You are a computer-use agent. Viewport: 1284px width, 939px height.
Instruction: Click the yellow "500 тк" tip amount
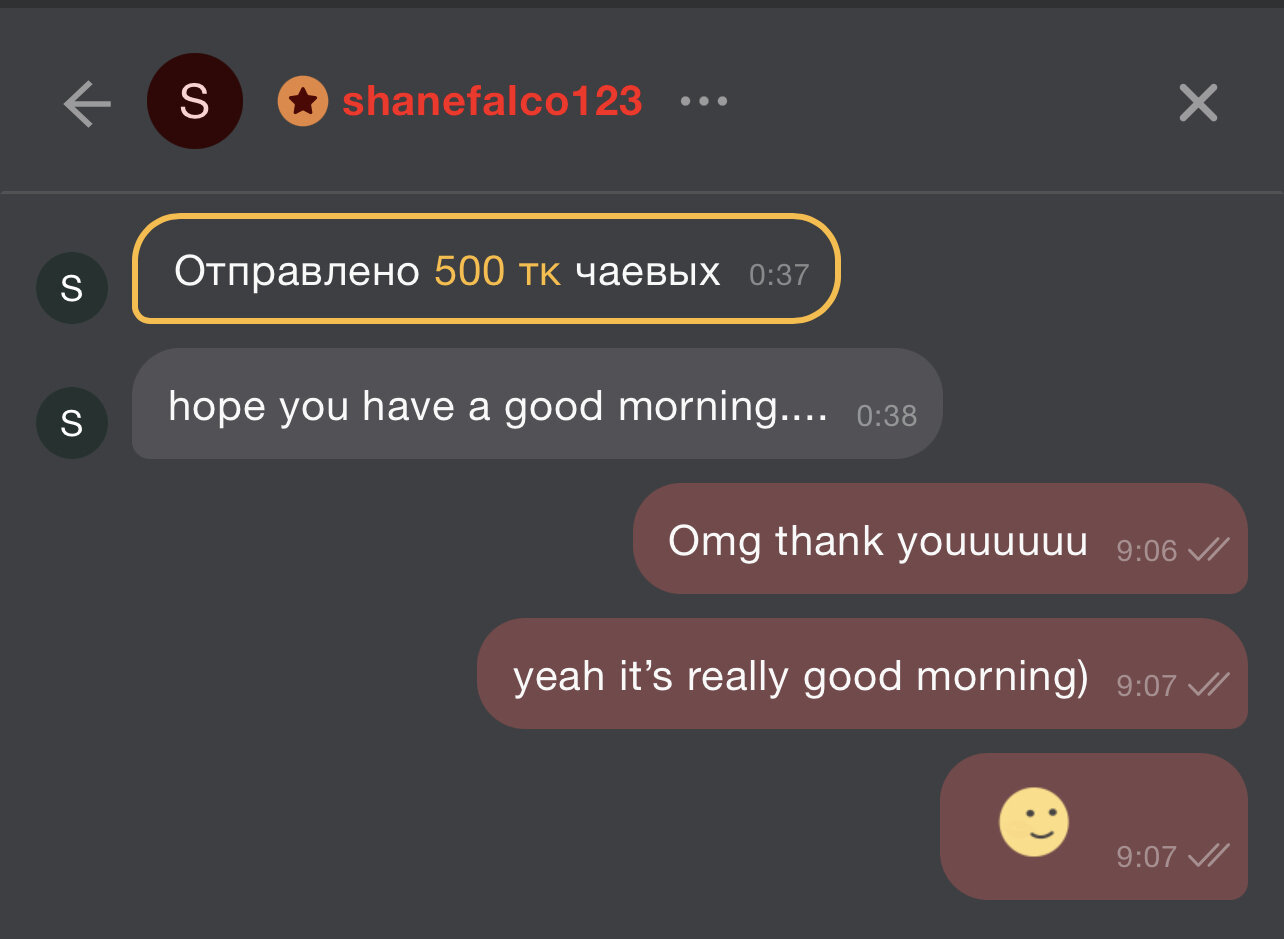(497, 272)
